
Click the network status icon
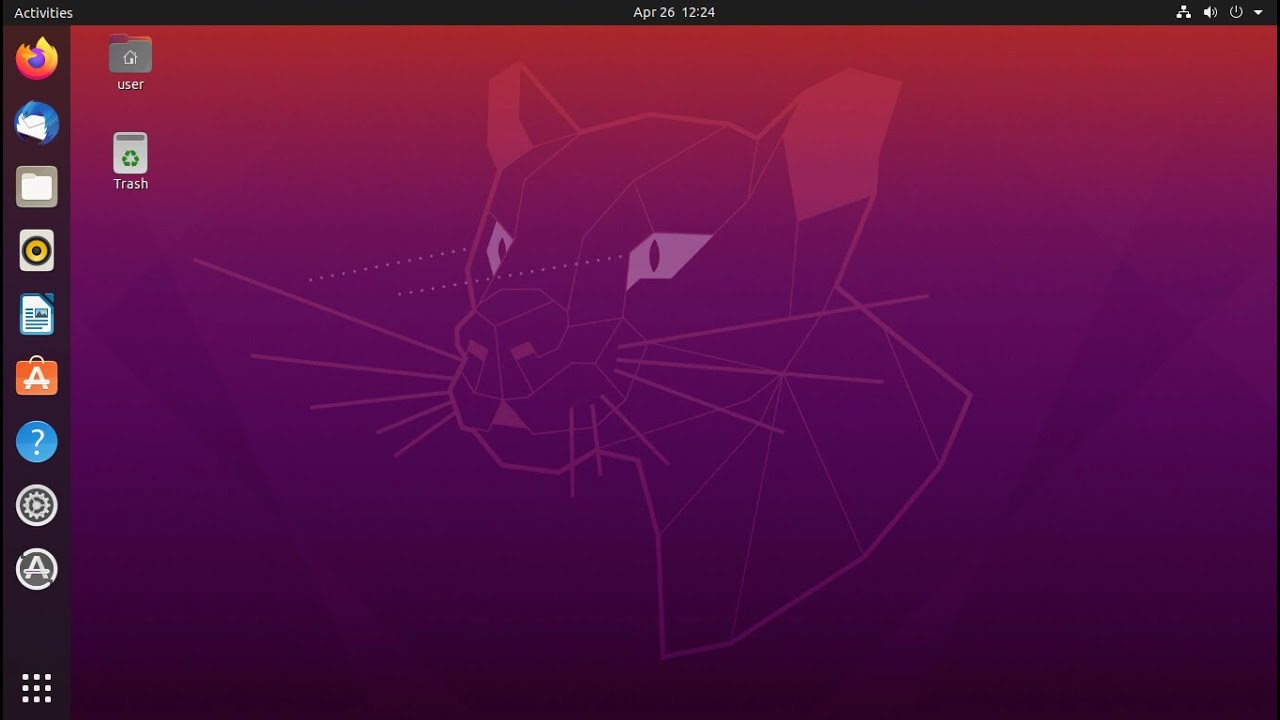1184,13
